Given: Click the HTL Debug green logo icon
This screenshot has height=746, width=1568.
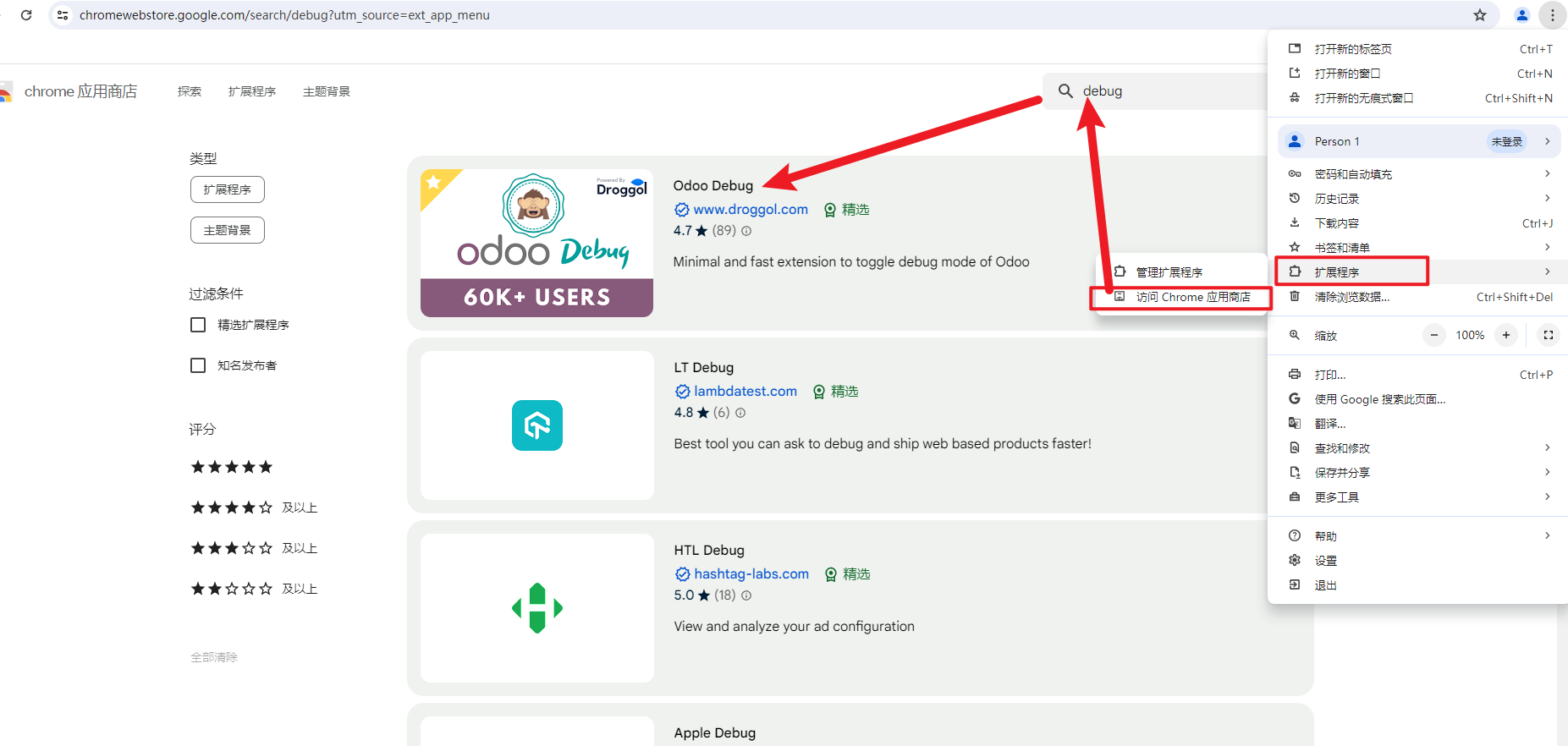Looking at the screenshot, I should [x=537, y=608].
